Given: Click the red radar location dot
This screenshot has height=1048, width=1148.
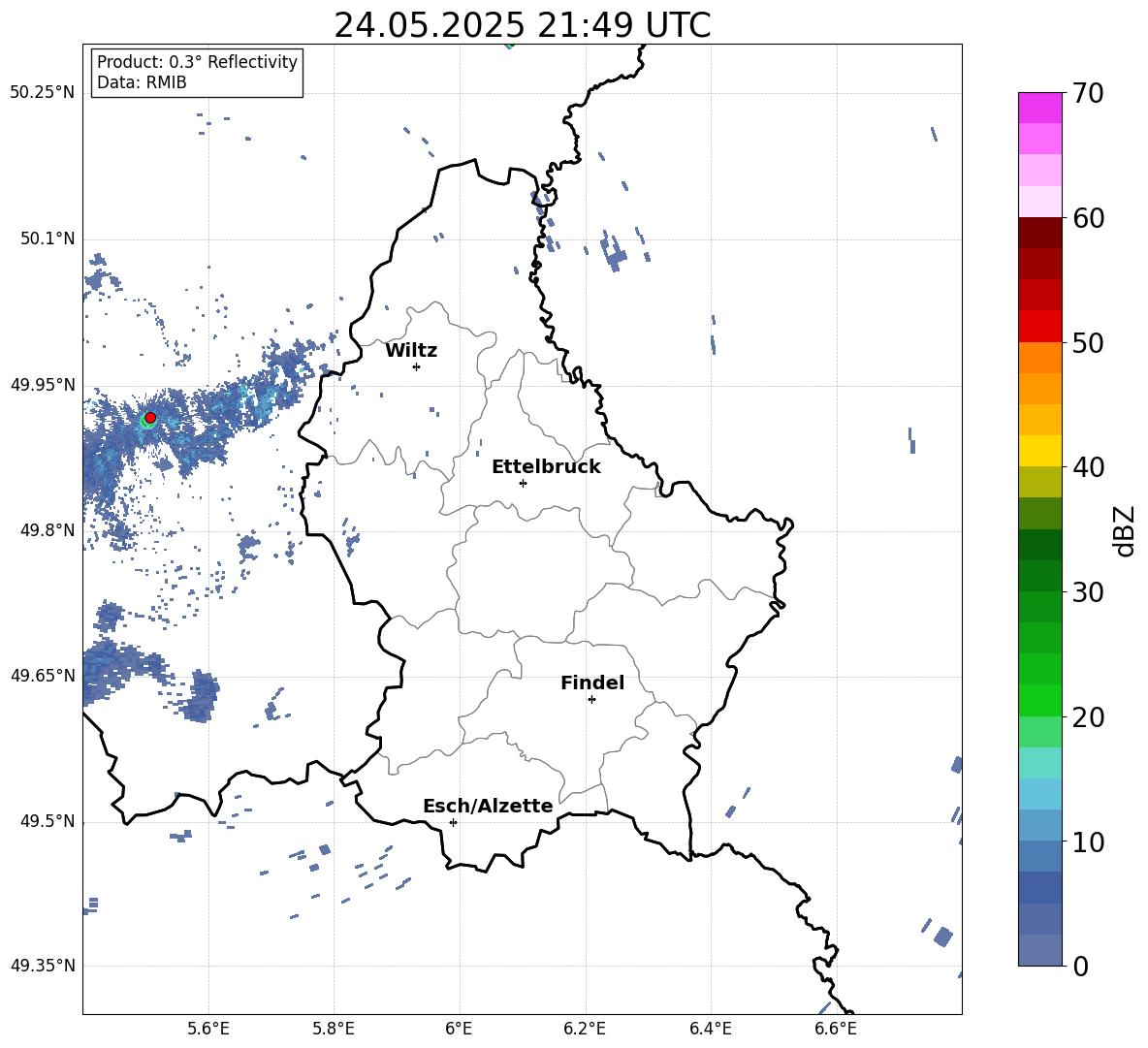Looking at the screenshot, I should [150, 418].
